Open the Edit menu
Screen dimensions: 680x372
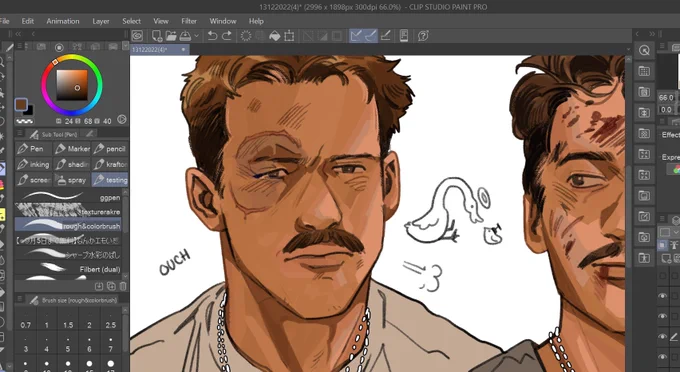pyautogui.click(x=28, y=21)
